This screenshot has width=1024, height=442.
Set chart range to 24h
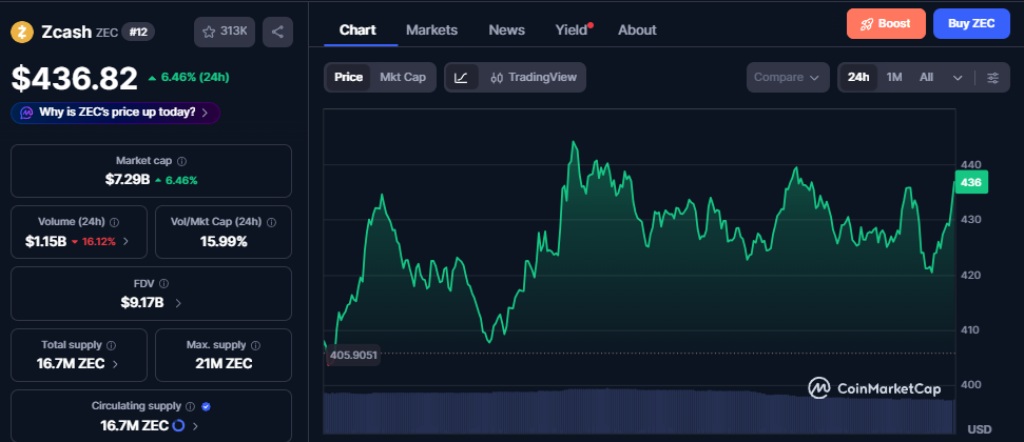coord(858,77)
